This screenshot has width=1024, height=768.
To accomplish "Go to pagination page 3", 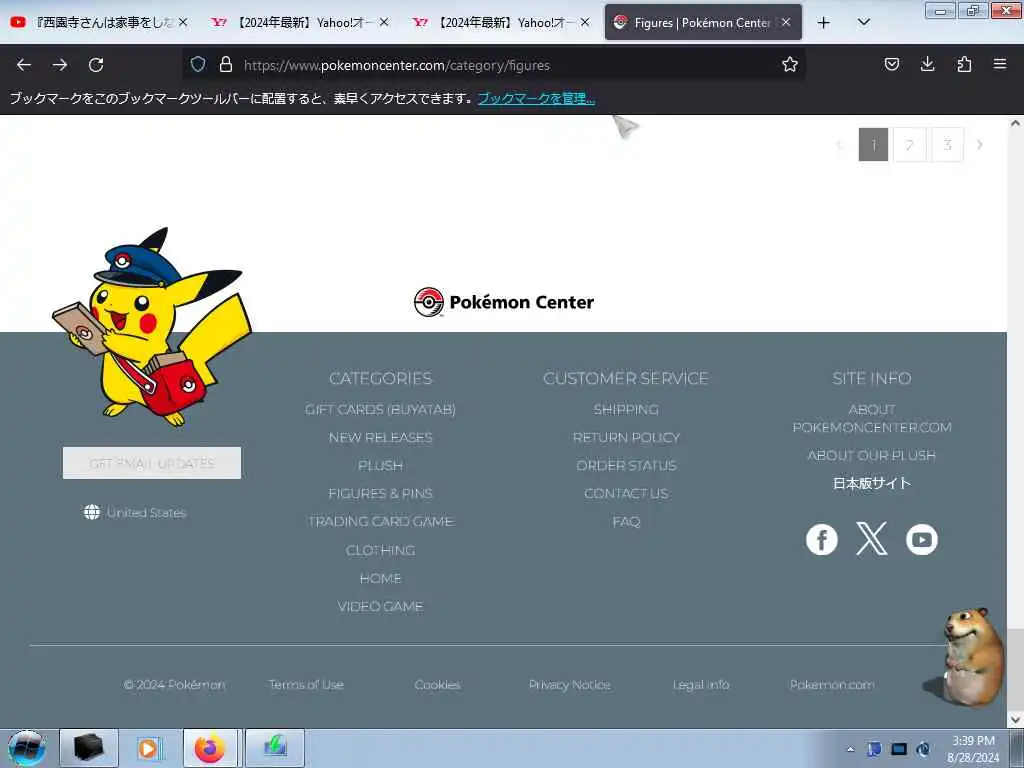I will point(947,145).
